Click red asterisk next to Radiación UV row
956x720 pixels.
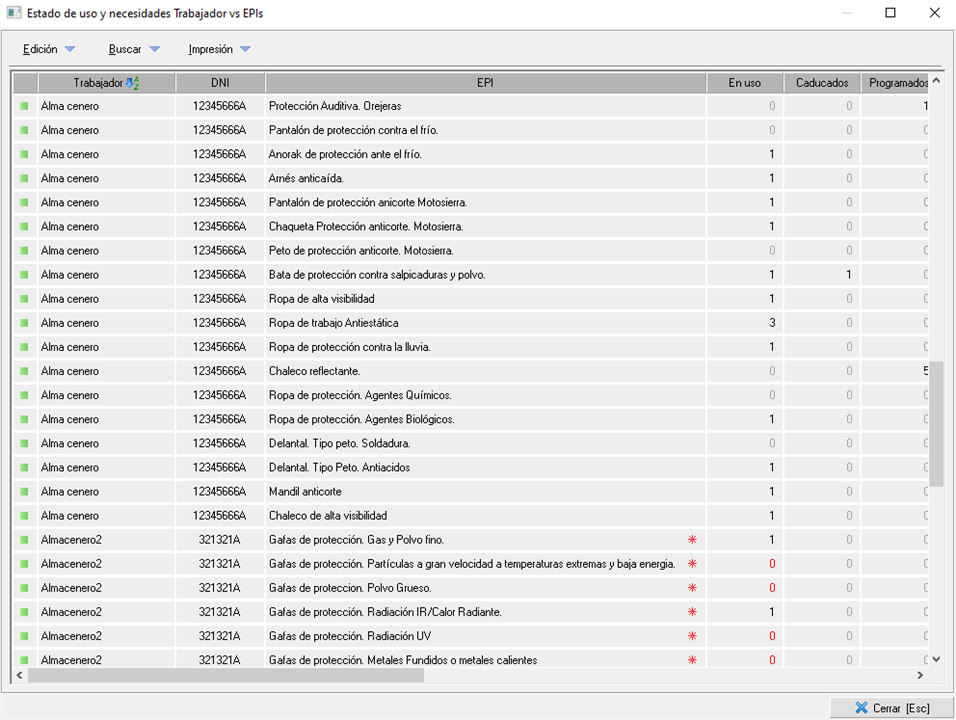click(692, 636)
